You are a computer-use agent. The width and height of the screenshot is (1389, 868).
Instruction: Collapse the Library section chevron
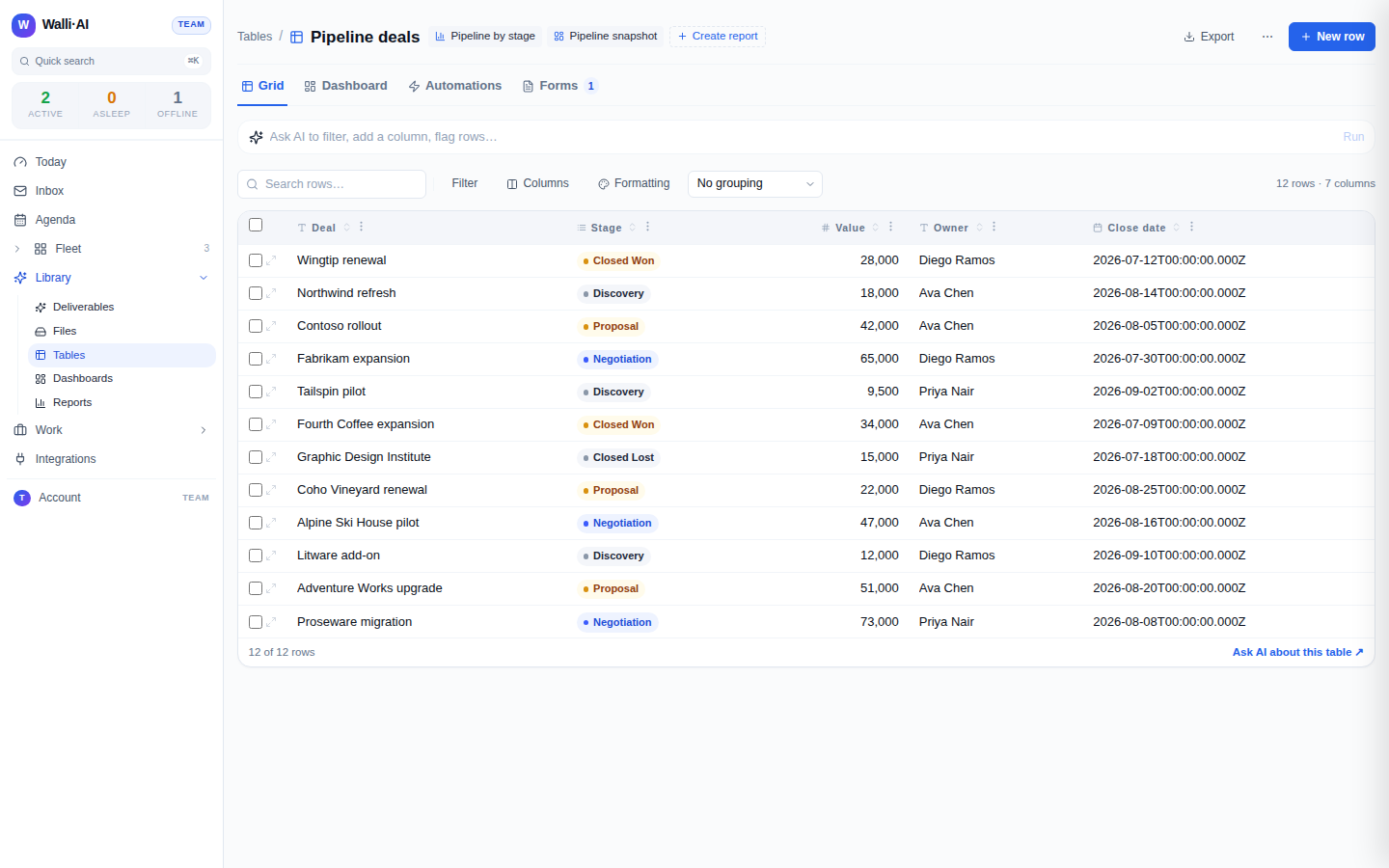204,278
